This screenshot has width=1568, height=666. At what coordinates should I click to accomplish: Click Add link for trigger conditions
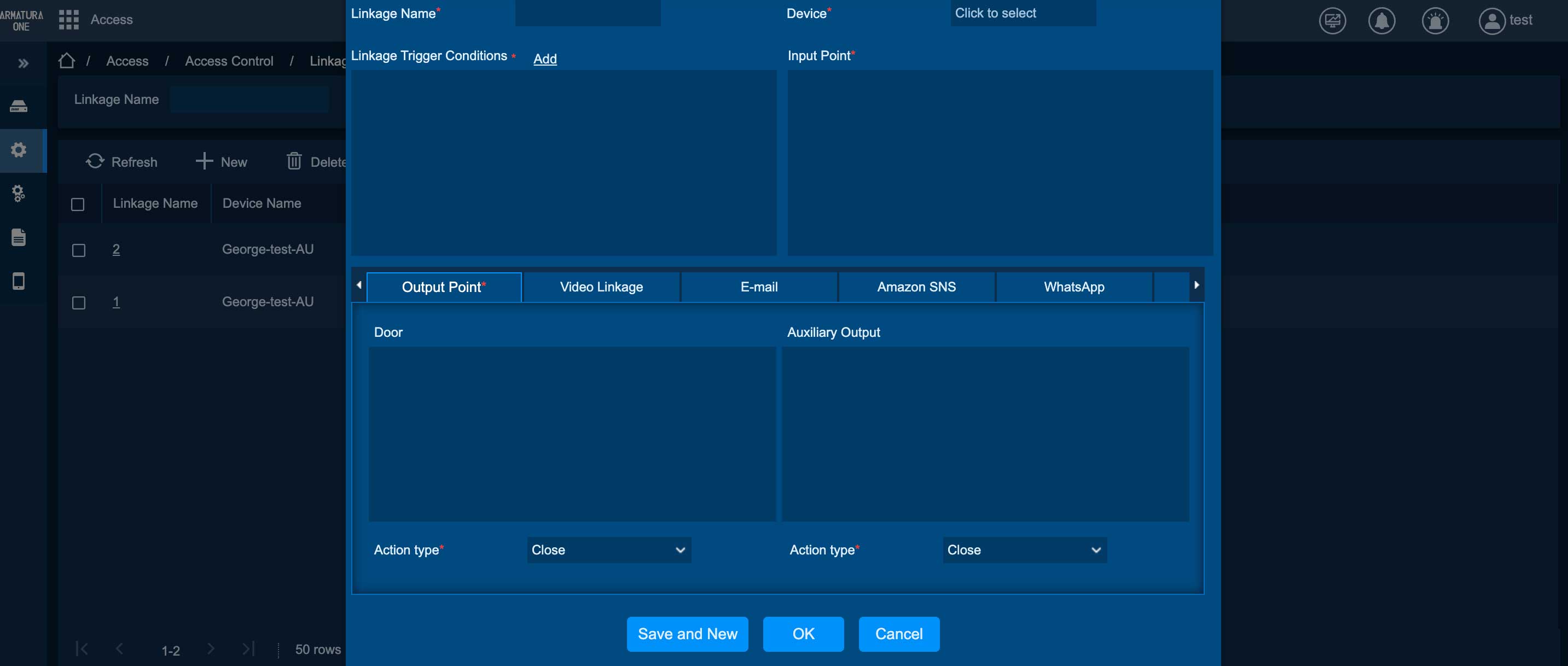click(x=545, y=59)
